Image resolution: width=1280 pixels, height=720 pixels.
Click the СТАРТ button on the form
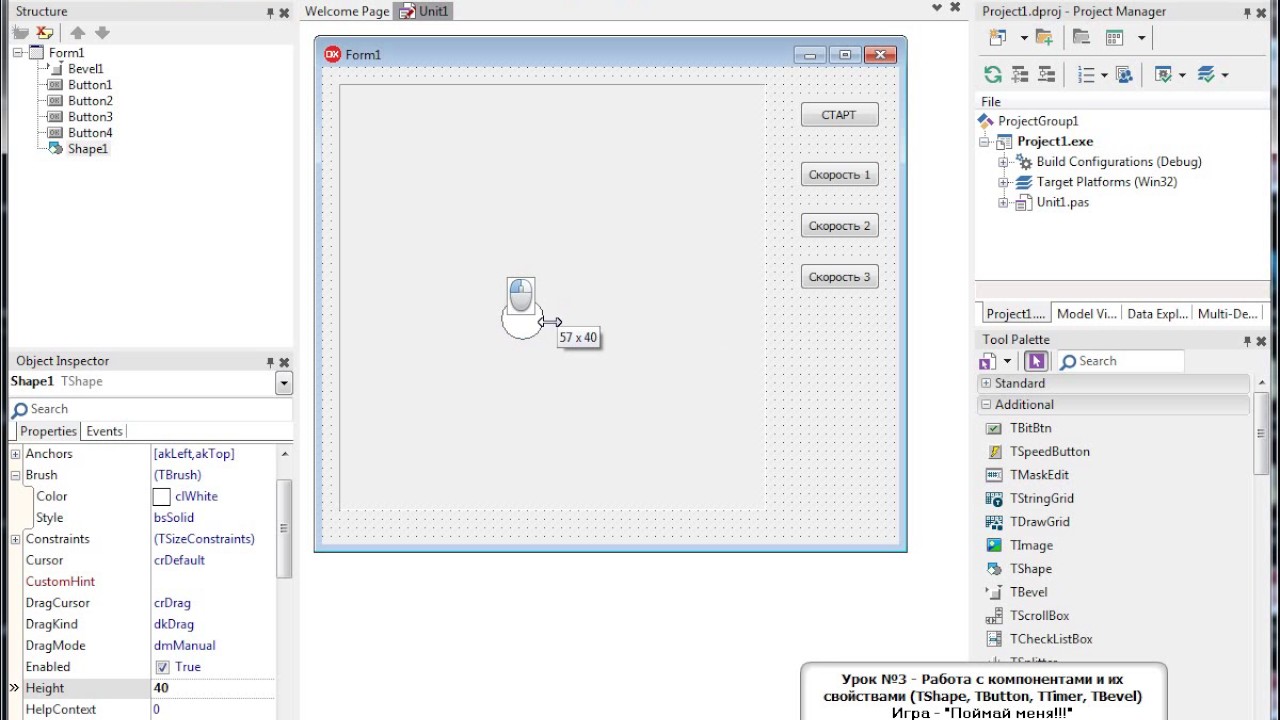tap(839, 115)
